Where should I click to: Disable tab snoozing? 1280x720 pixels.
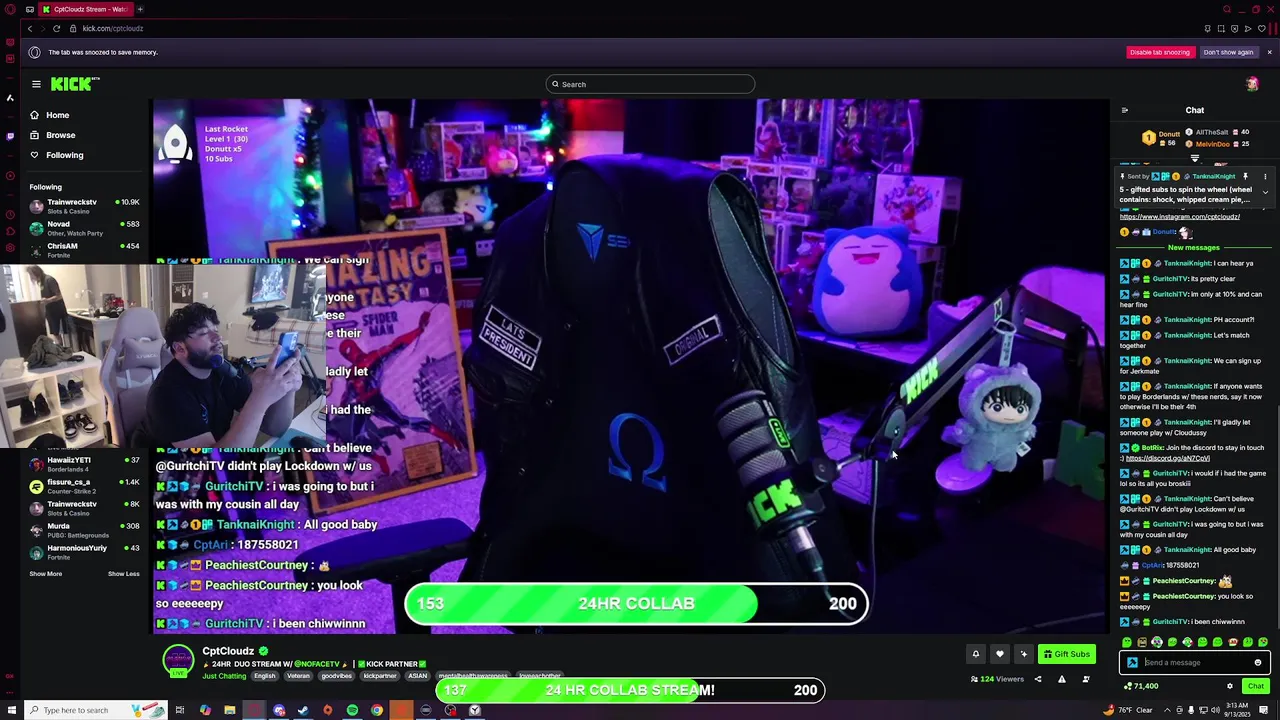coord(1160,52)
